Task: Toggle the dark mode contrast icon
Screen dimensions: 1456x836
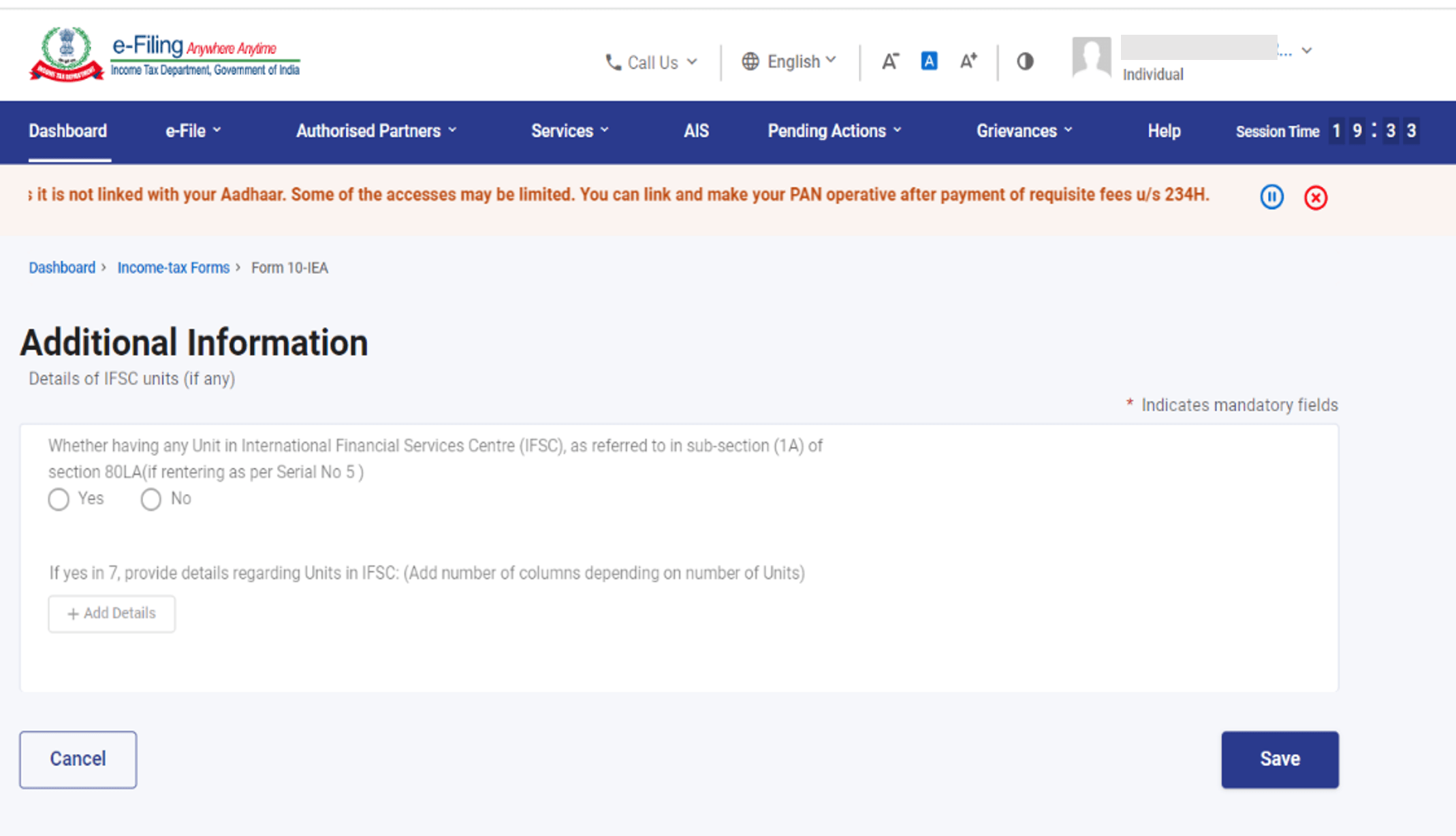Action: [x=1025, y=61]
